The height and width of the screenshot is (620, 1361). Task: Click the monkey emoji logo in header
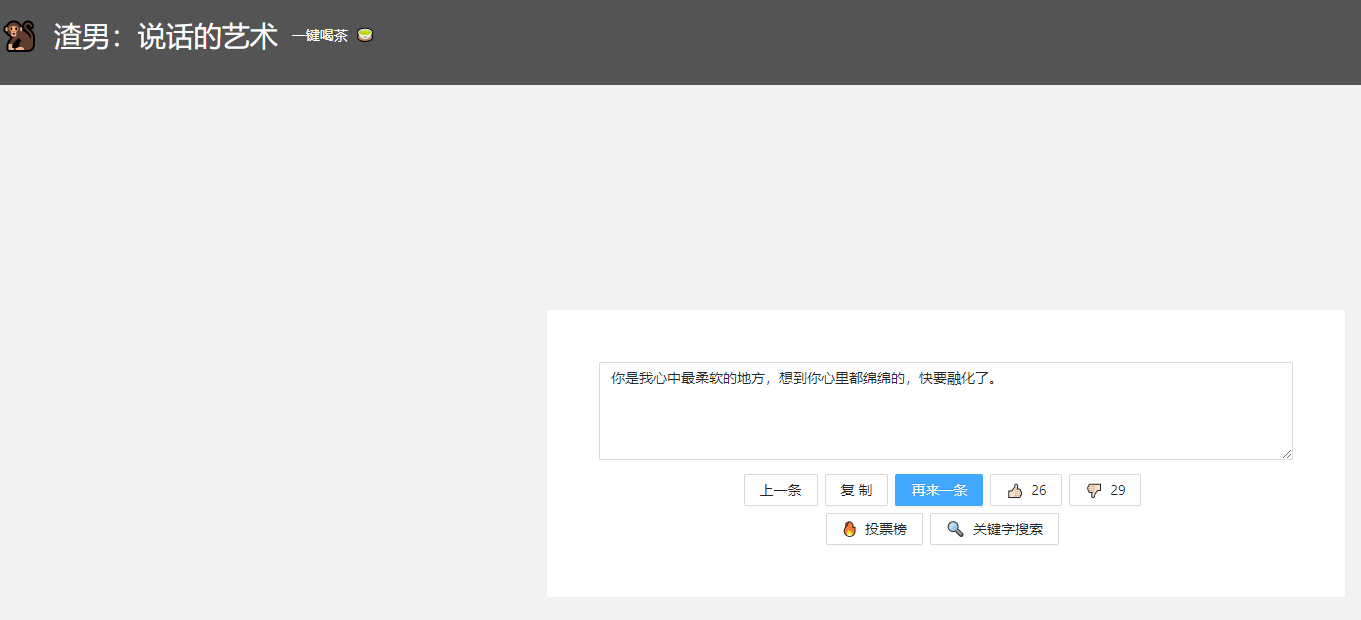(19, 37)
